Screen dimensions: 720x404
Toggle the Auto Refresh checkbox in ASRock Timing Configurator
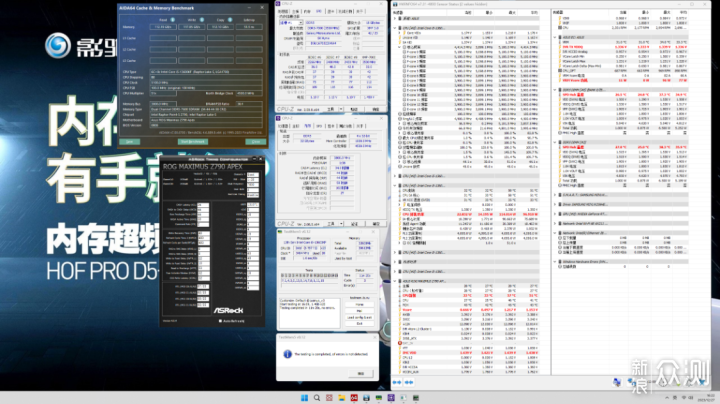[x=220, y=321]
